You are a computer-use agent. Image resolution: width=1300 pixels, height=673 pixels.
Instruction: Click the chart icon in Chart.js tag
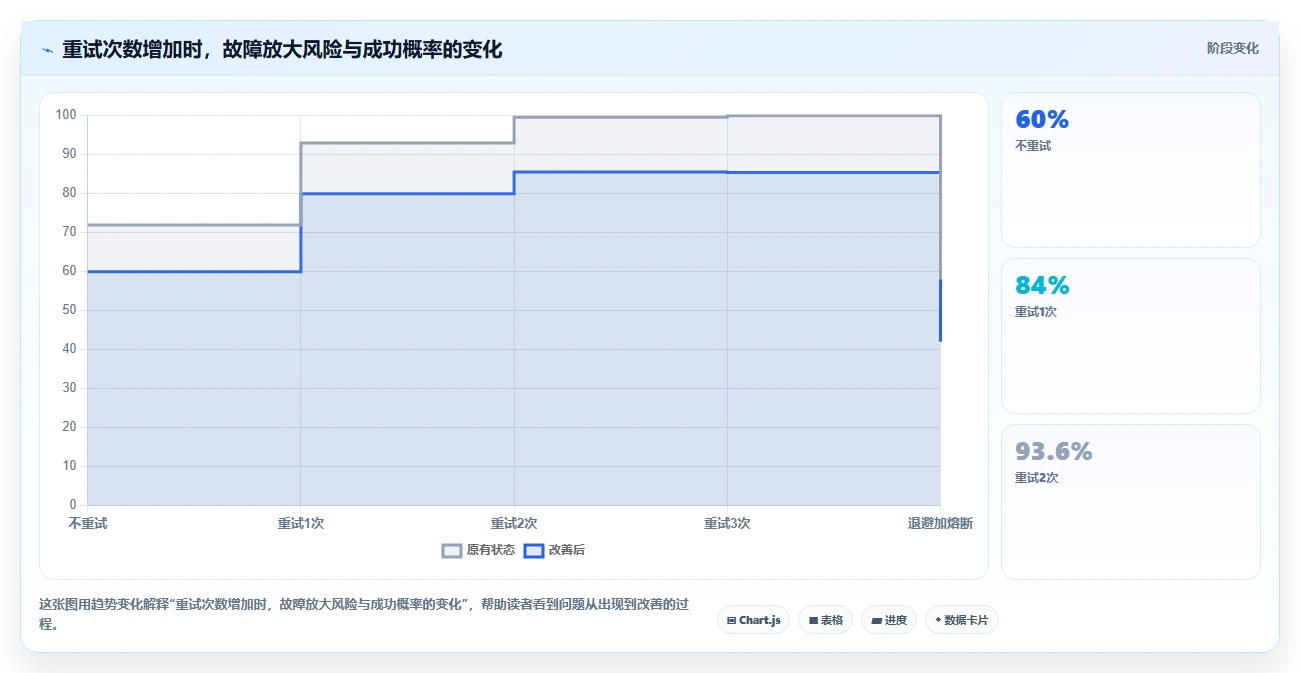(732, 620)
